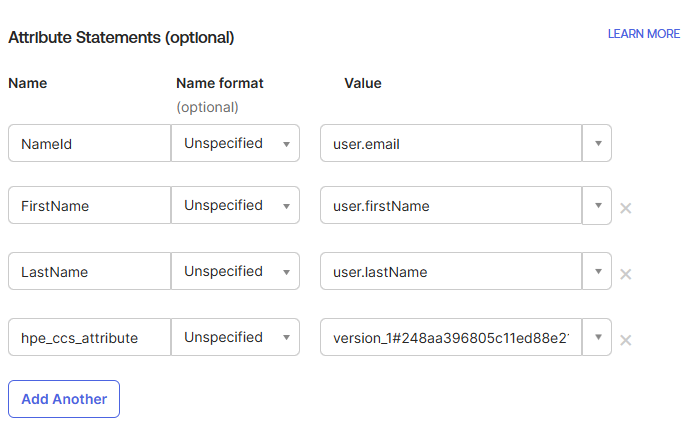Open value dropdown arrow for user.email
The height and width of the screenshot is (438, 699).
[x=597, y=143]
